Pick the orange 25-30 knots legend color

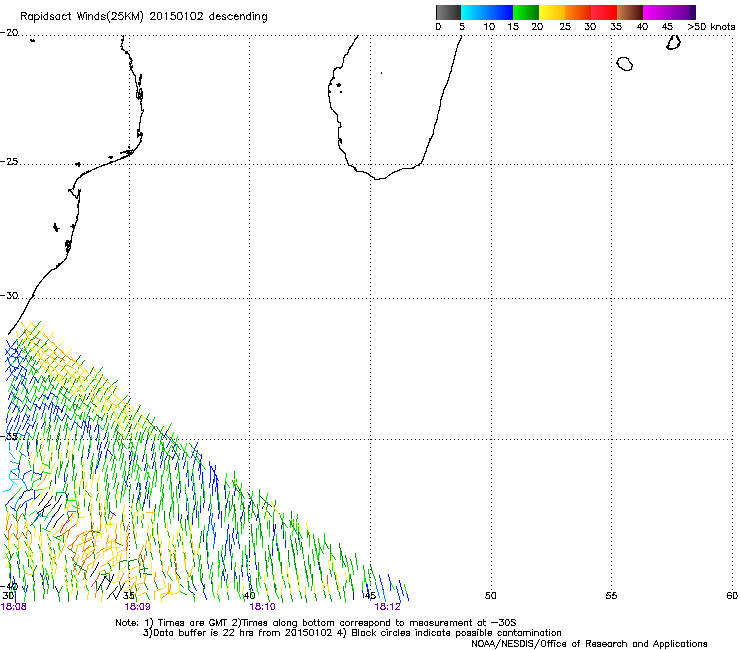pos(578,12)
